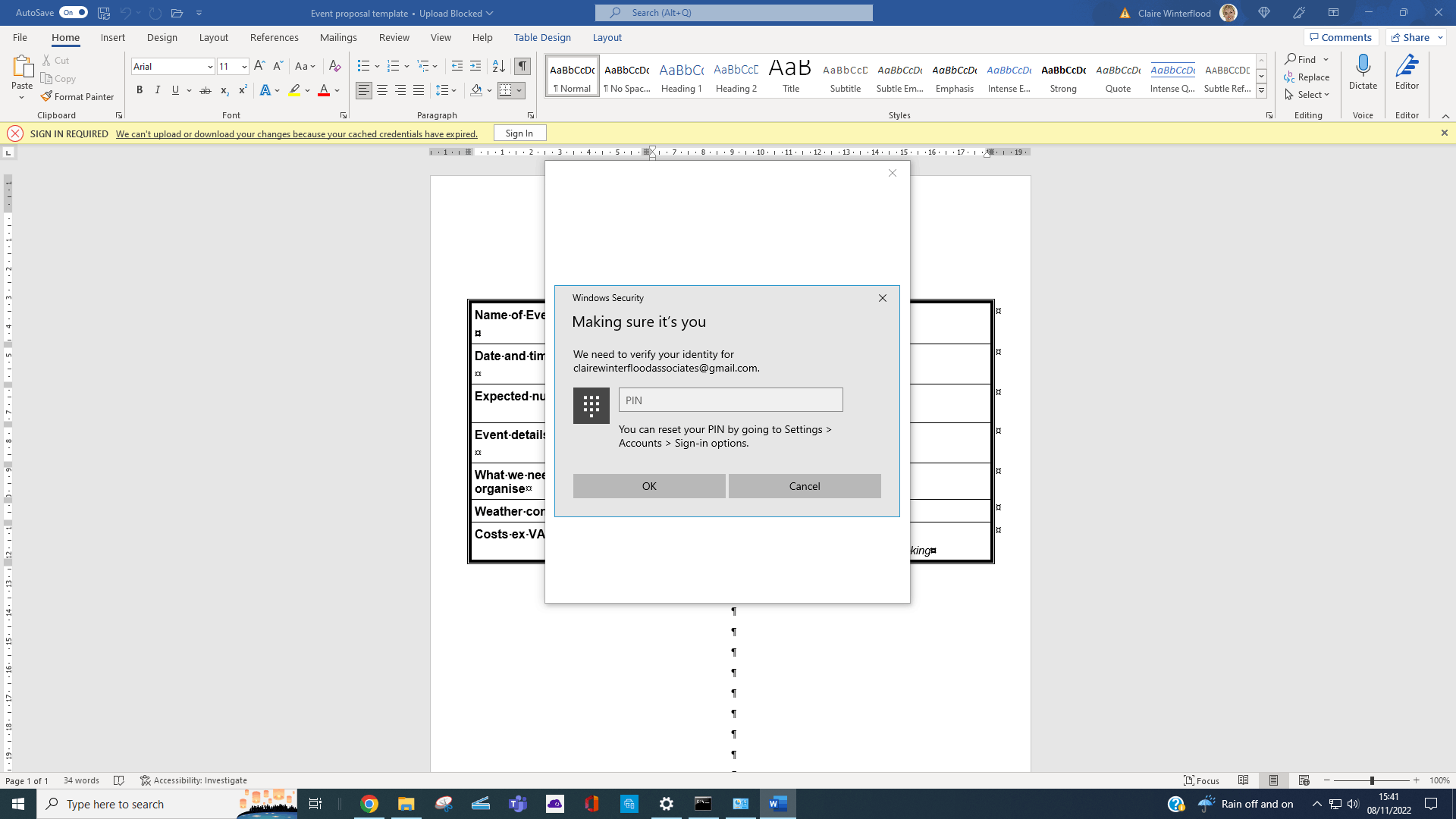Click the Sort icon in Paragraph group

pyautogui.click(x=498, y=67)
